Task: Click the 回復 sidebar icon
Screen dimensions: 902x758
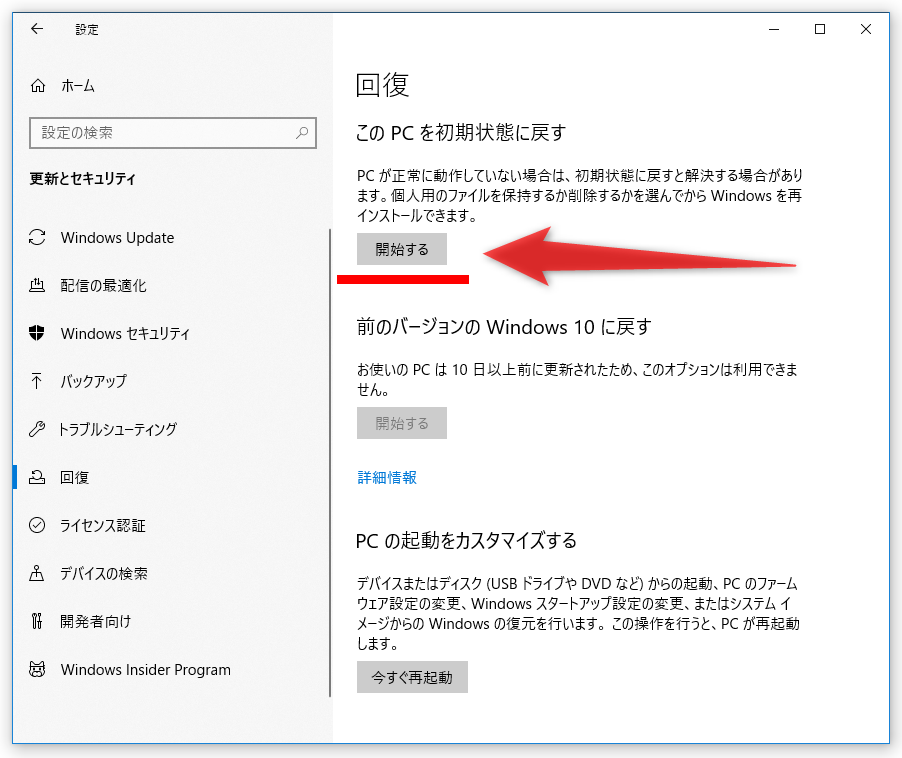Action: pos(37,477)
